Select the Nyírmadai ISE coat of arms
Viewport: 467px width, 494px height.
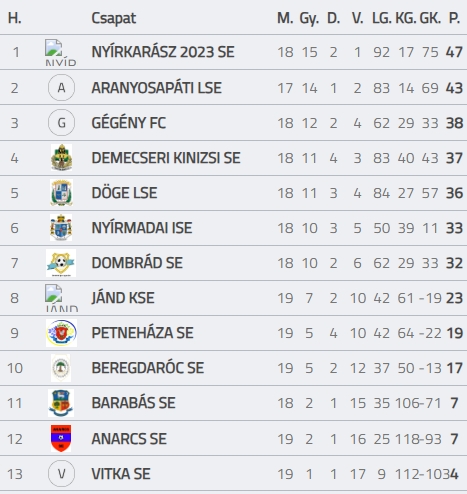click(x=61, y=228)
